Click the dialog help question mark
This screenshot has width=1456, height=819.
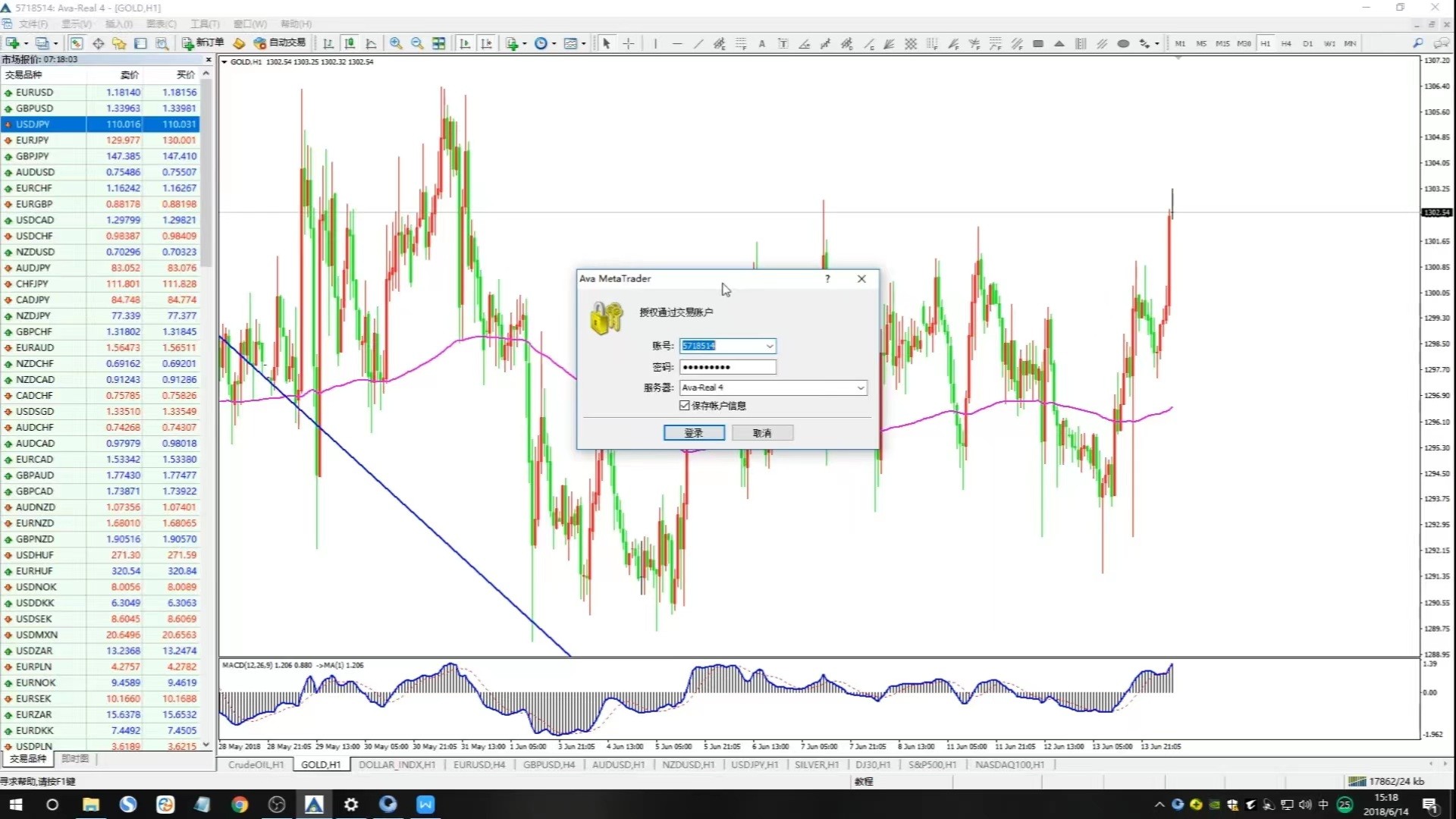[827, 279]
